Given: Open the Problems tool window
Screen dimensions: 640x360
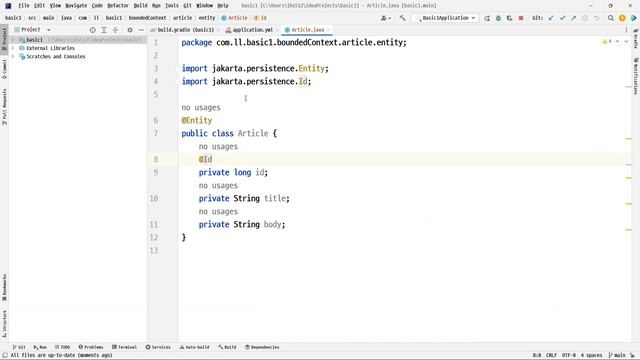Looking at the screenshot, I should (x=91, y=347).
